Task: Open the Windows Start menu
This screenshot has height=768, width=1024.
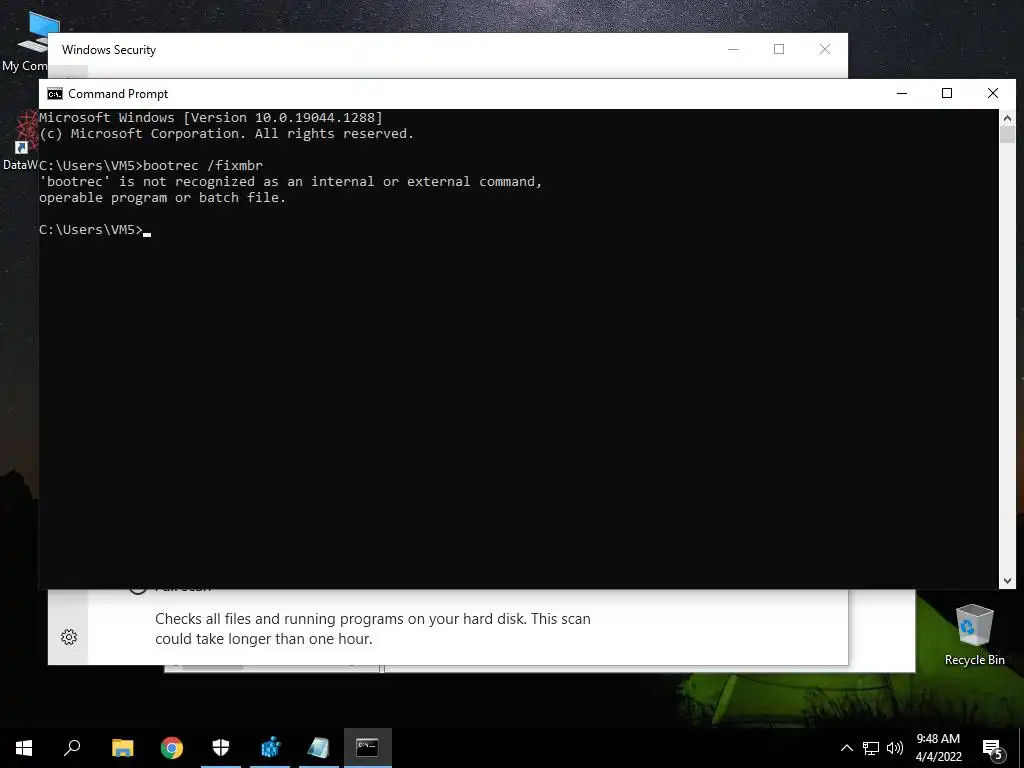Action: point(24,748)
